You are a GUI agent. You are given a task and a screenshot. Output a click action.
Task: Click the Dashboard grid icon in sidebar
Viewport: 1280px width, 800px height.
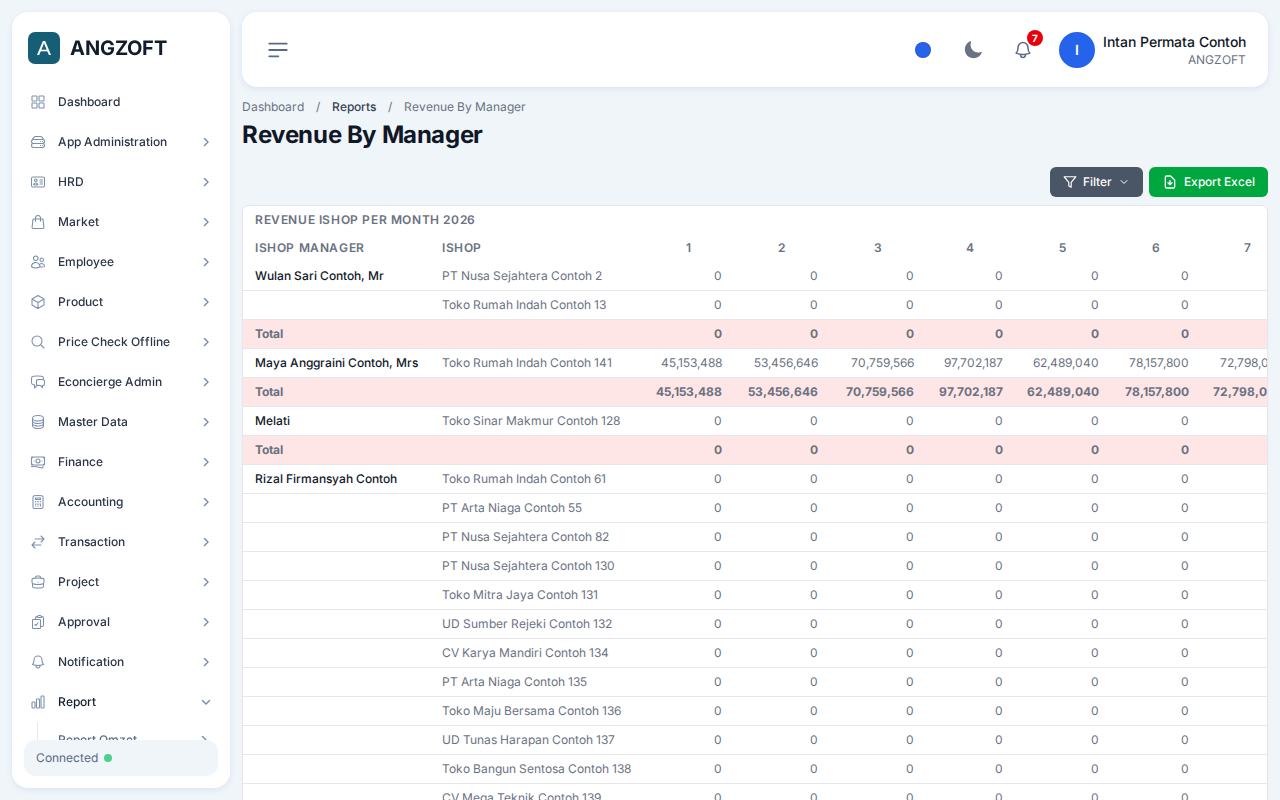tap(38, 102)
